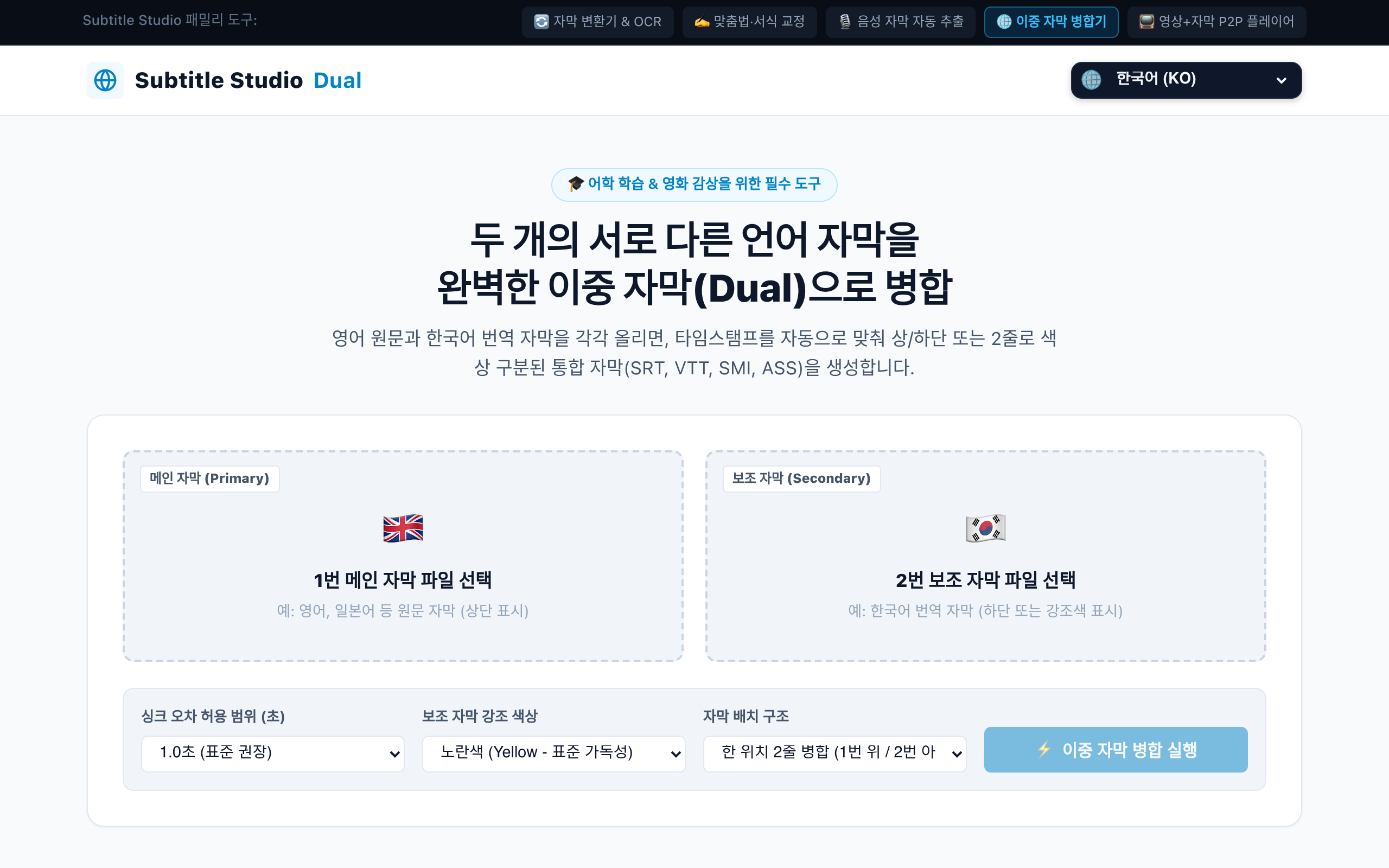
Task: Open the 보조 자막 강조 색상 dropdown
Action: point(553,753)
